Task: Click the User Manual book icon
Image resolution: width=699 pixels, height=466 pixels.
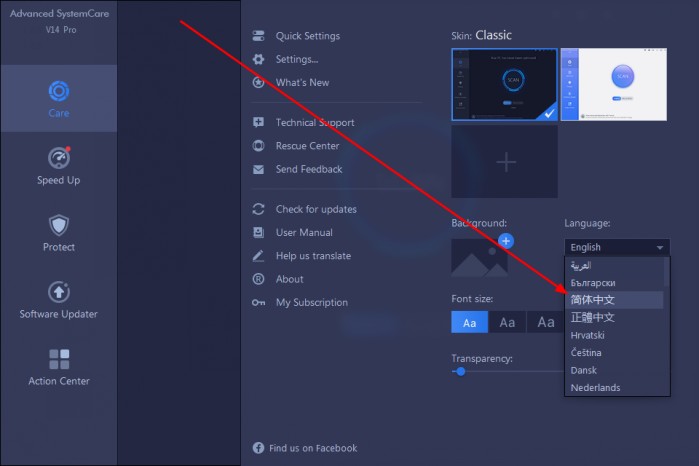Action: click(259, 232)
